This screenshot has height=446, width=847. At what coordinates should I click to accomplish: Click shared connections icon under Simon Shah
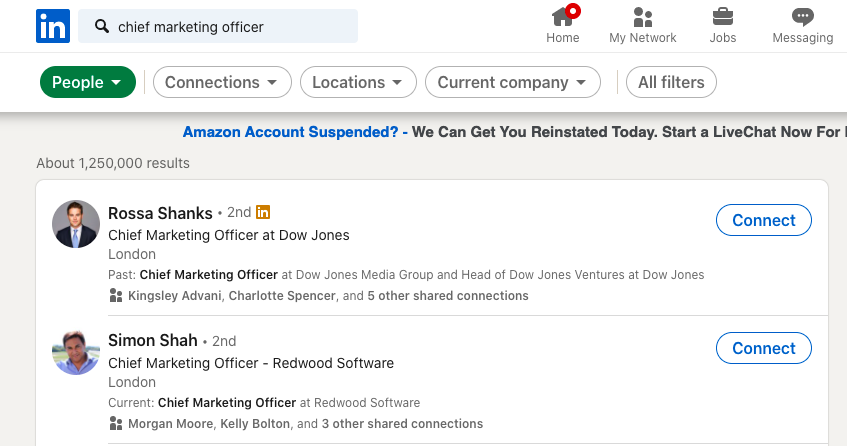tap(116, 424)
